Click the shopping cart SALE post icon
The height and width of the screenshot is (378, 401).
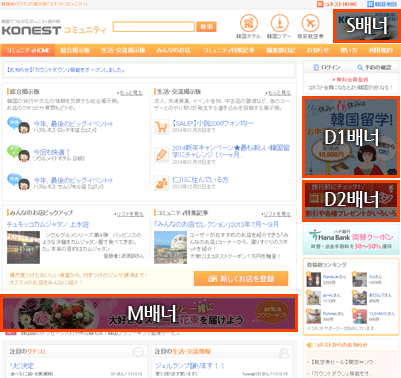pos(162,127)
